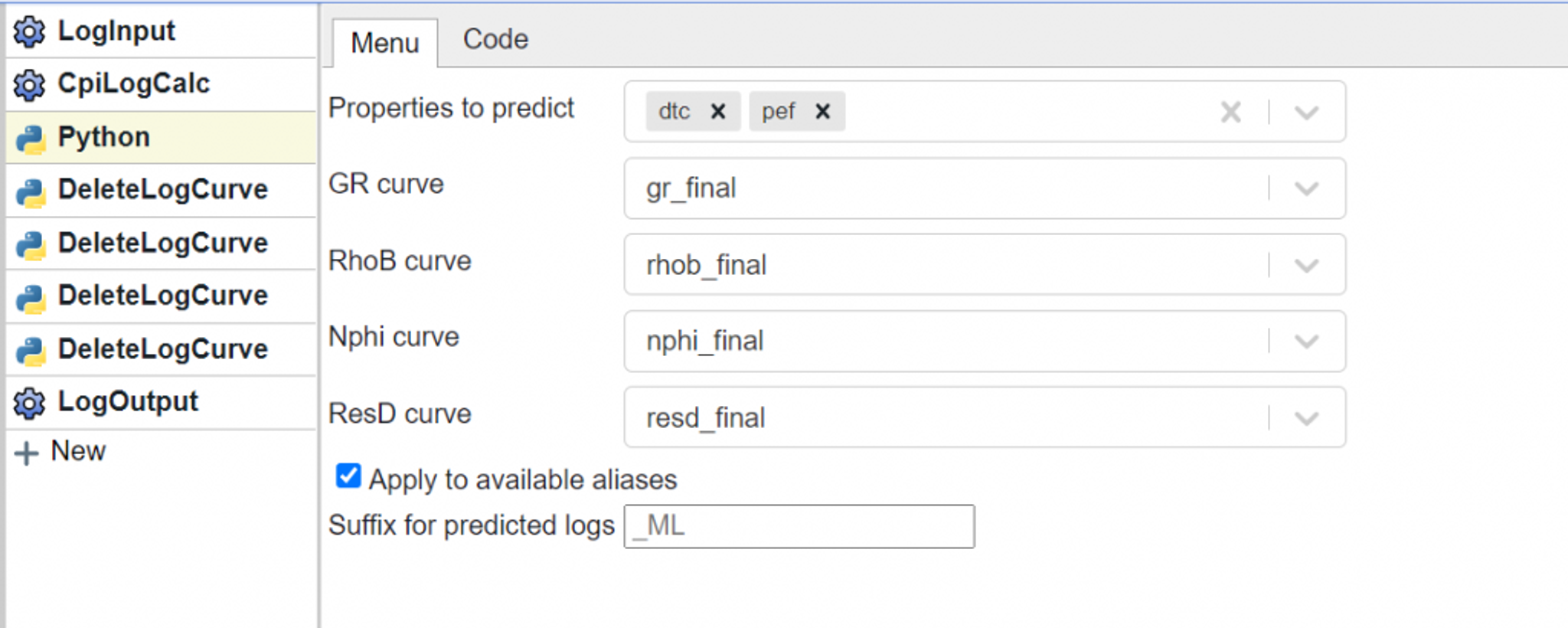
Task: Expand the Properties to predict dropdown
Action: pyautogui.click(x=1306, y=113)
